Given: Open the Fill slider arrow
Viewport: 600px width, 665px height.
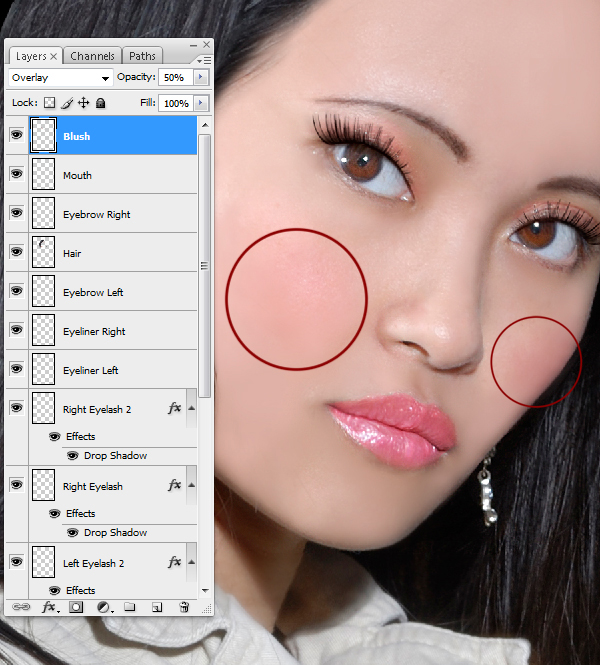Looking at the screenshot, I should [x=201, y=103].
